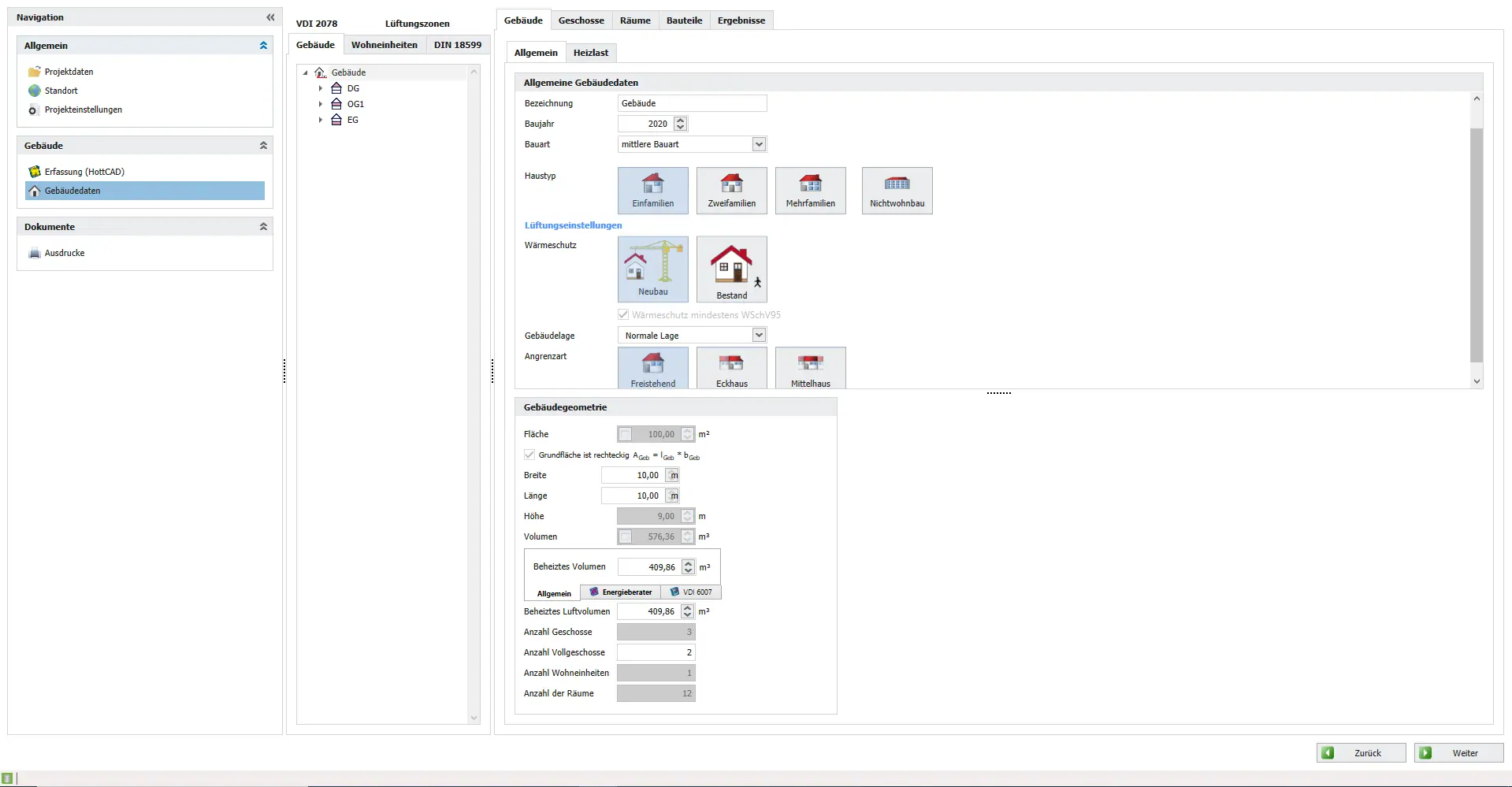Pick the Bestand thermal protection icon
Viewport: 1512px width, 787px height.
pos(731,269)
